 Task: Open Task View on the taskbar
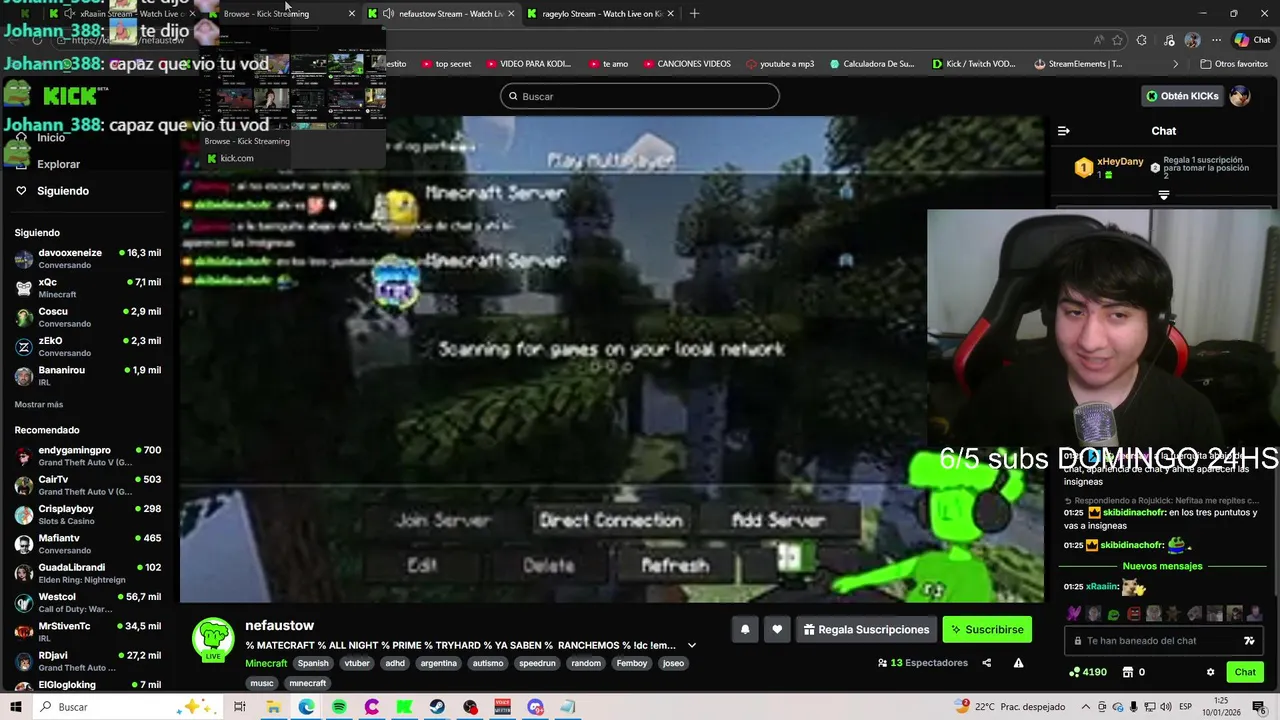click(x=240, y=707)
